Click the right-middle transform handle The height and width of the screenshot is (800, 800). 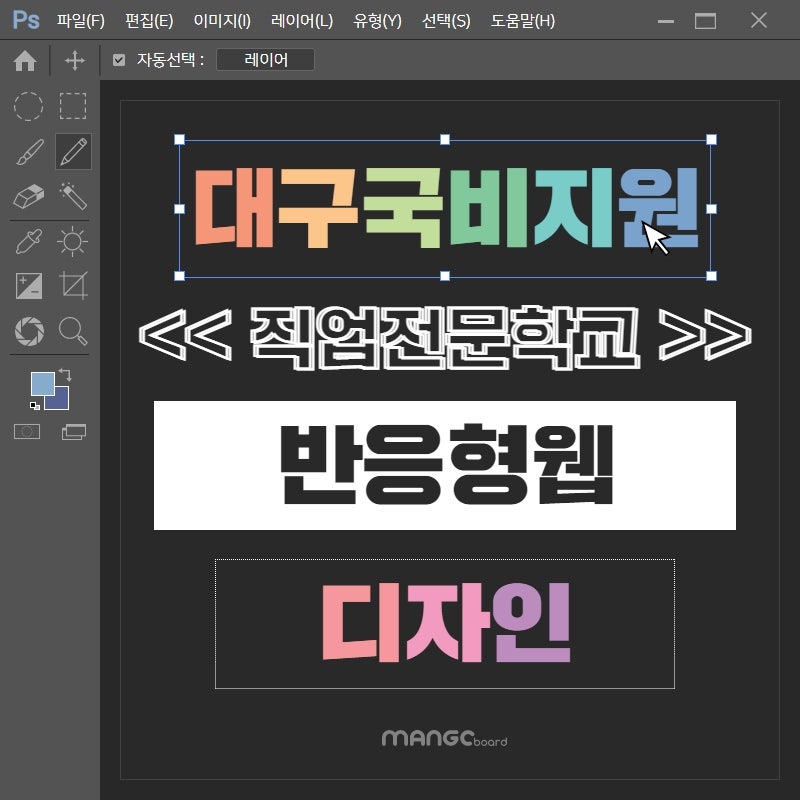(711, 208)
